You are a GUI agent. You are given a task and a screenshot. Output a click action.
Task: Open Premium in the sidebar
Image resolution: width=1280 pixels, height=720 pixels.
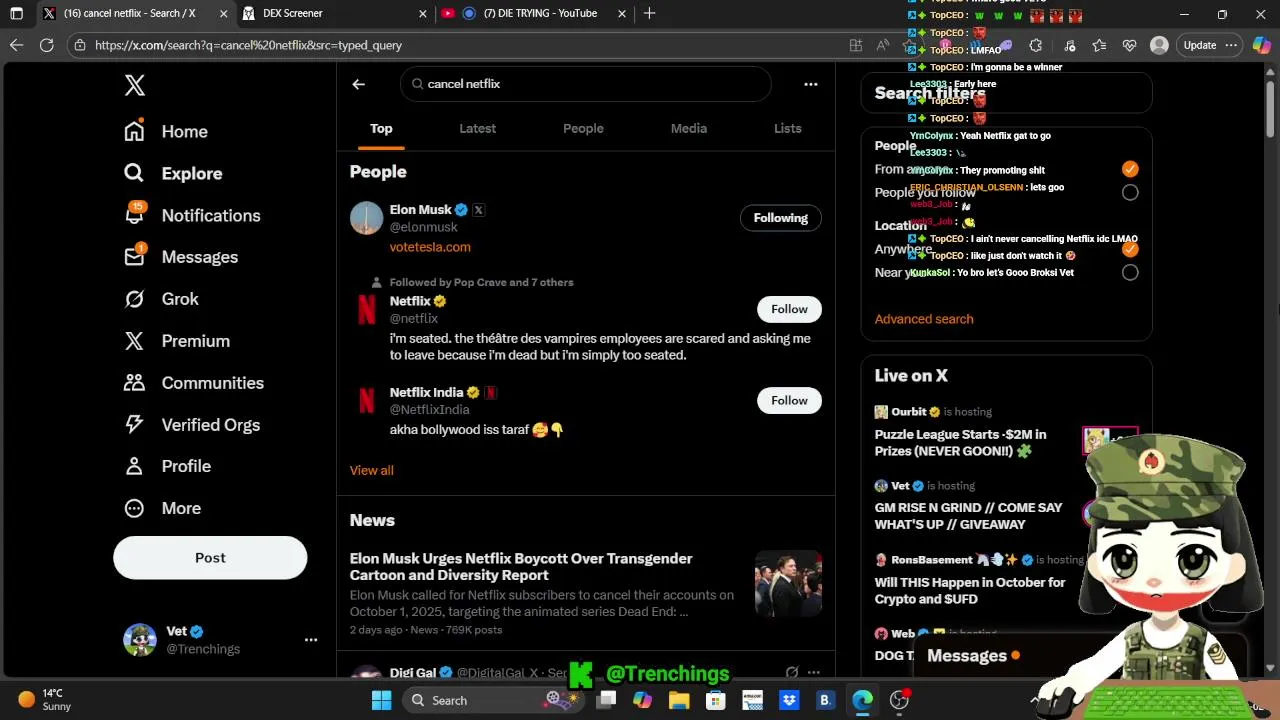177,341
